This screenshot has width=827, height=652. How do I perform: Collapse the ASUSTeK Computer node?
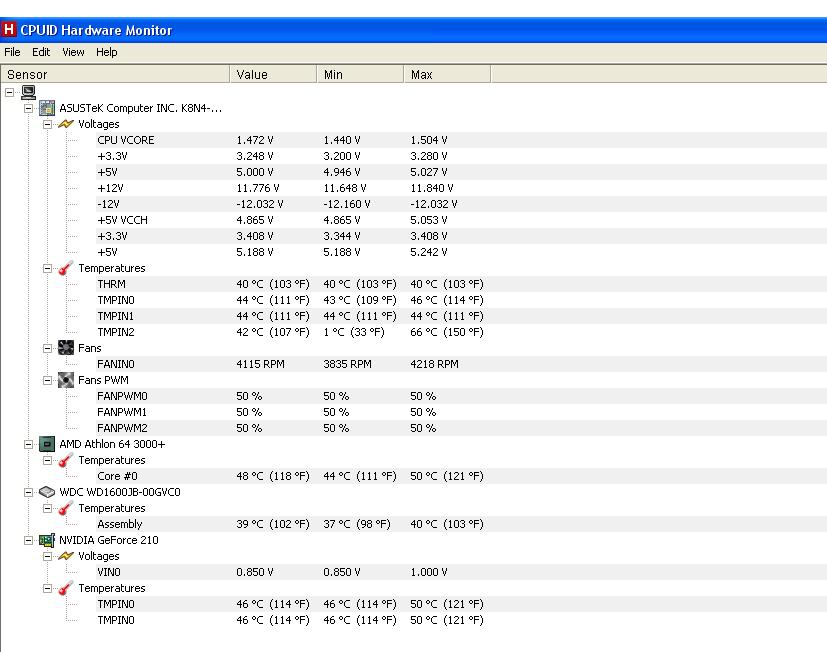pos(28,108)
